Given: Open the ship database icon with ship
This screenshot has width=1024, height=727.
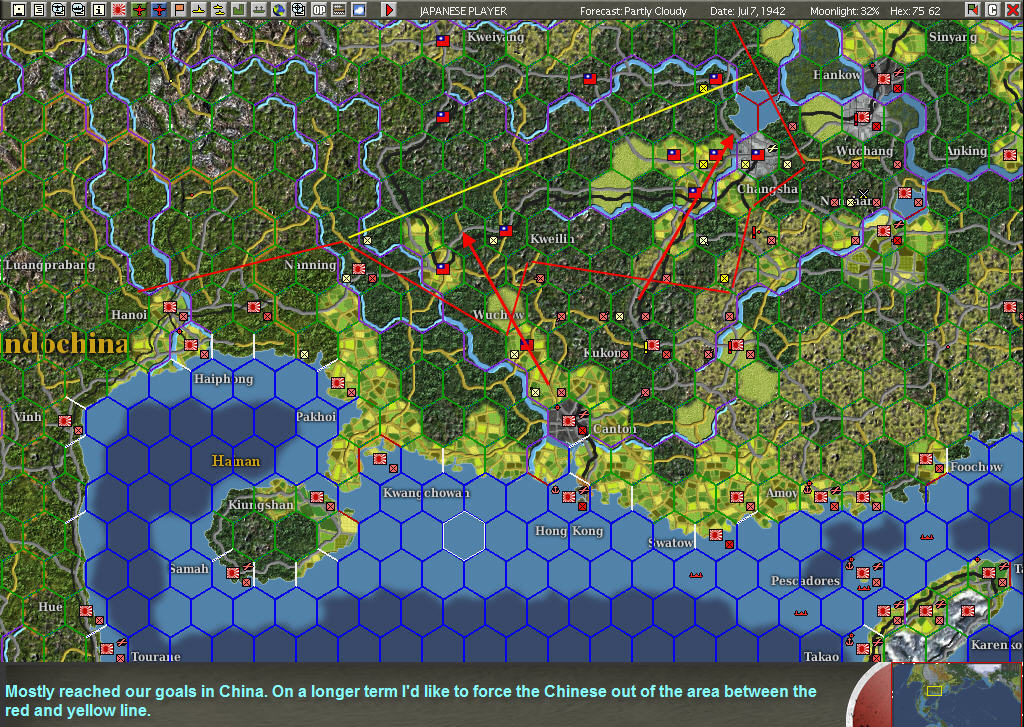Looking at the screenshot, I should [79, 10].
